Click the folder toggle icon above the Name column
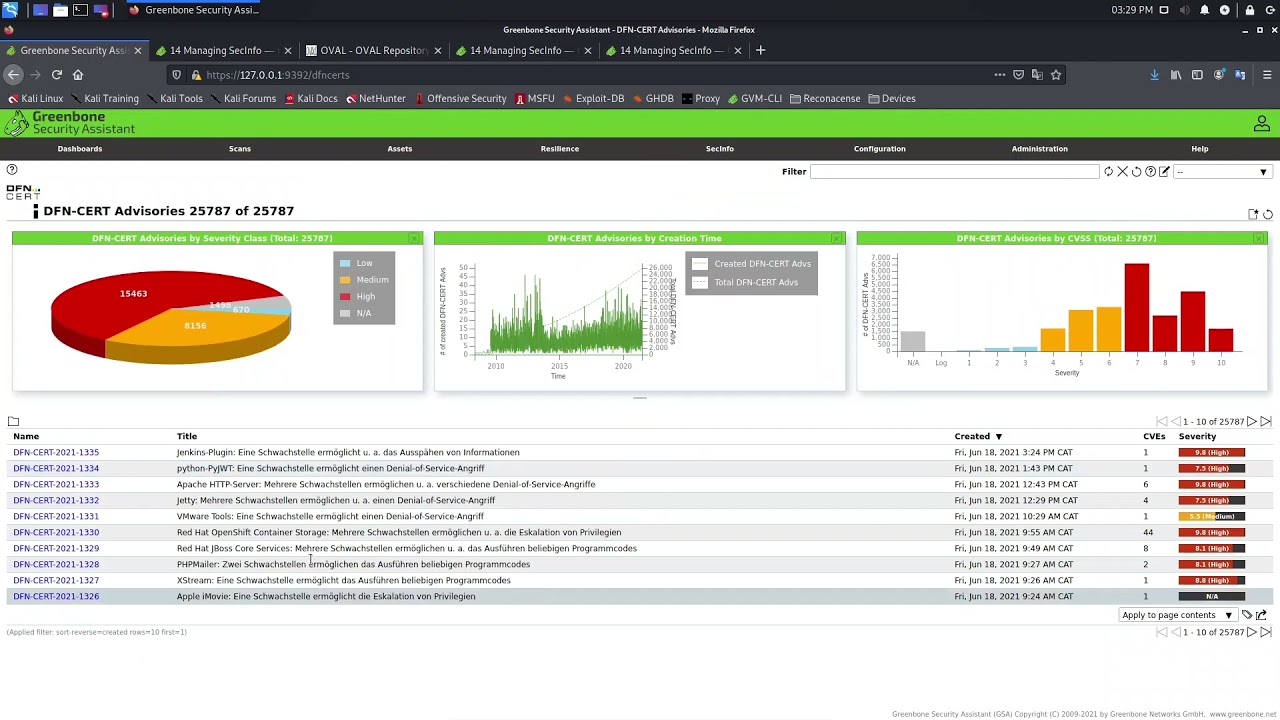The image size is (1280, 720). pyautogui.click(x=13, y=421)
